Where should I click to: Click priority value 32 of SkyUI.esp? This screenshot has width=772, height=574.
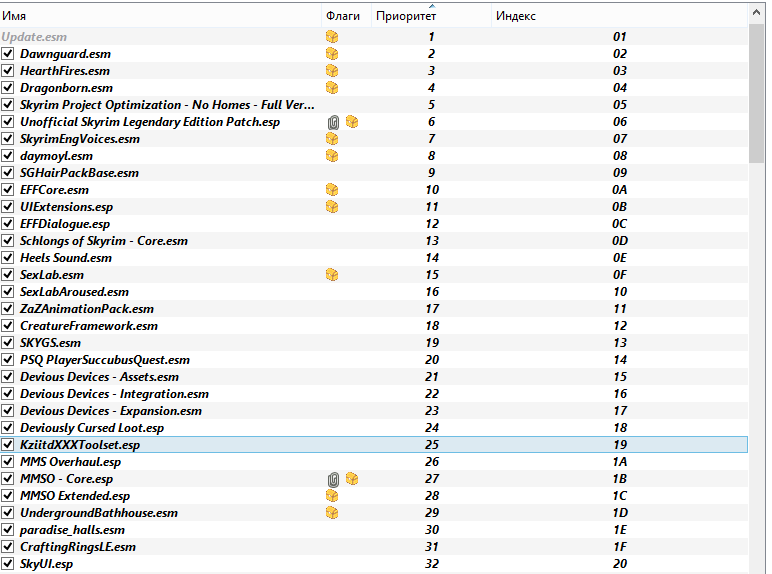(x=432, y=564)
